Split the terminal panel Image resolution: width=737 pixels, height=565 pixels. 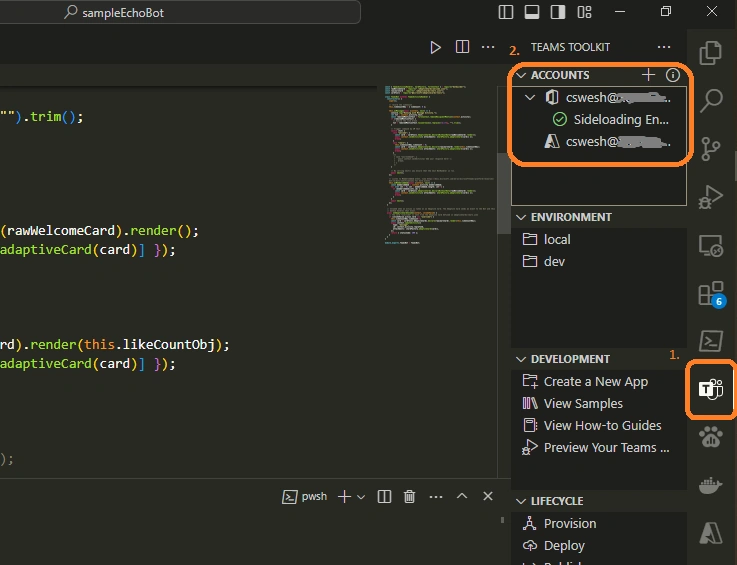pyautogui.click(x=384, y=496)
